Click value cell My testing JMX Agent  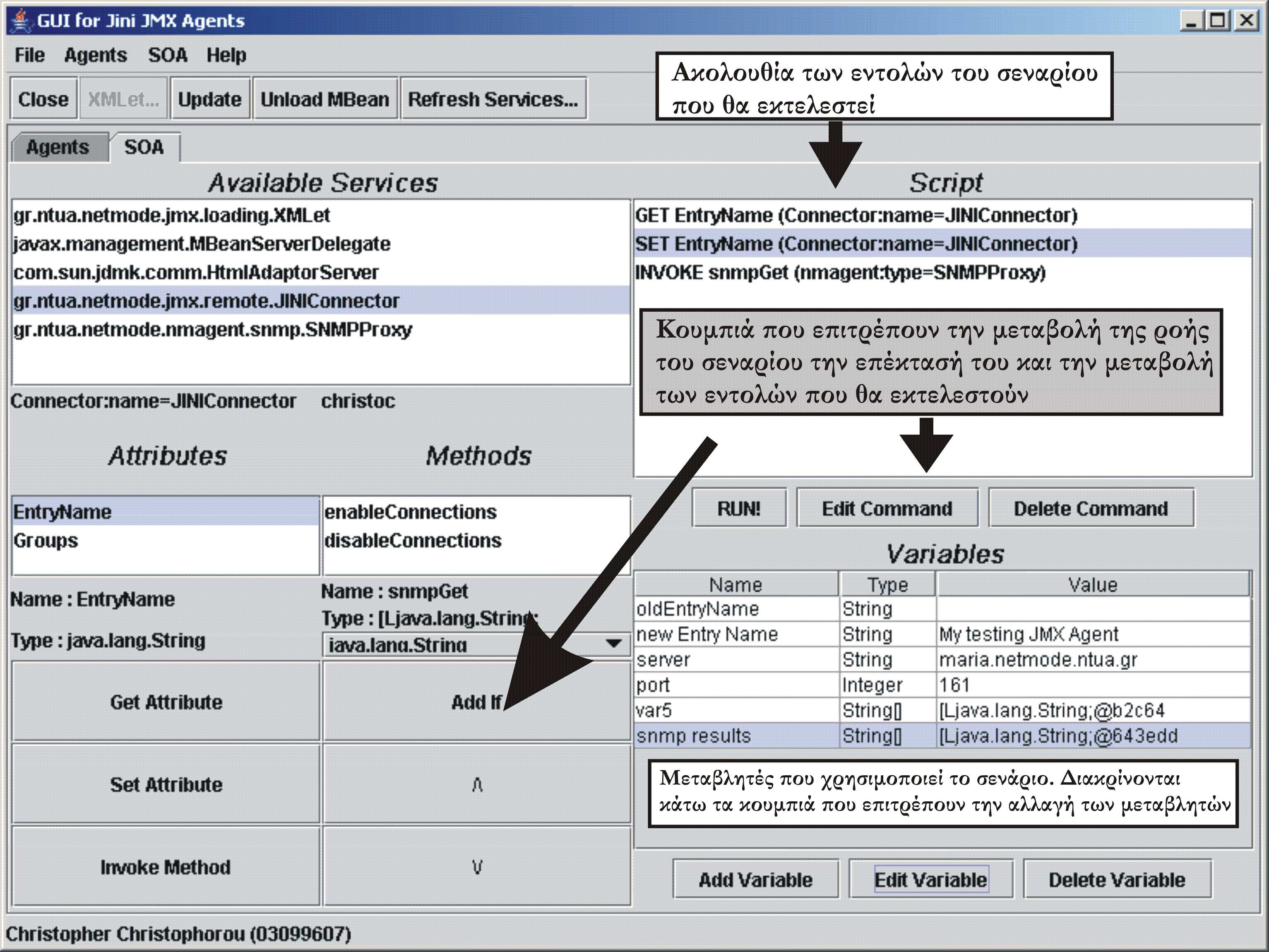tap(1093, 634)
